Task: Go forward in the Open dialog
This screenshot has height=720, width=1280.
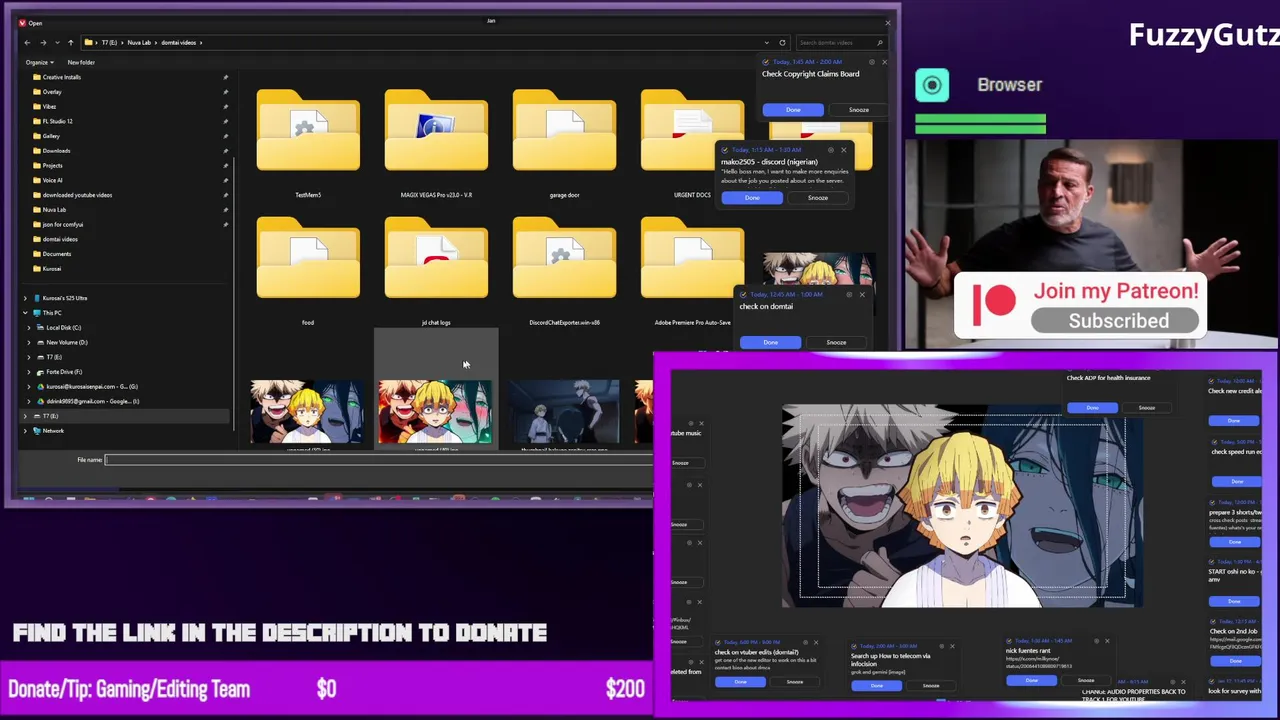Action: click(42, 42)
